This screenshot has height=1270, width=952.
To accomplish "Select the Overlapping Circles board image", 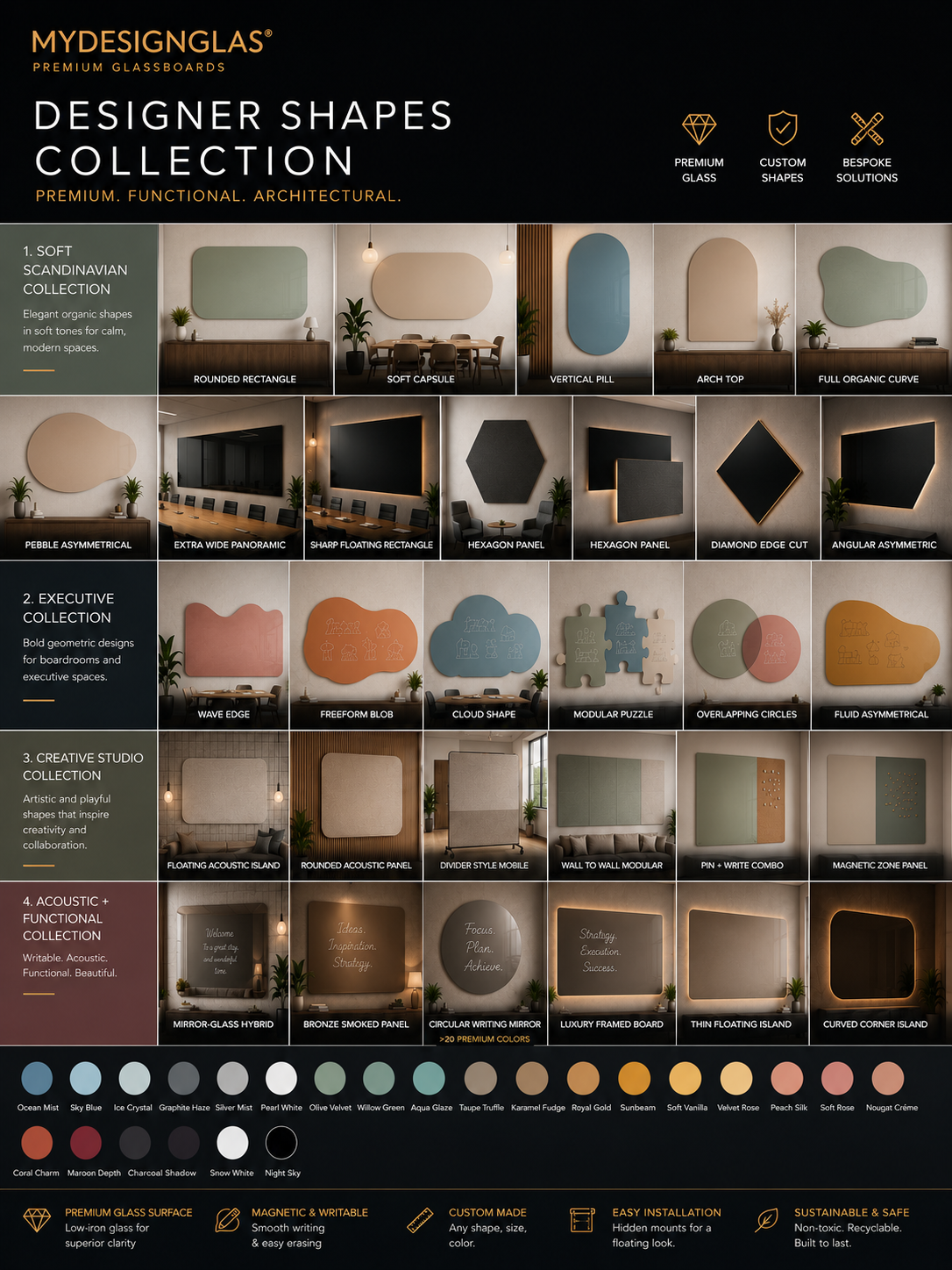I will click(x=747, y=646).
